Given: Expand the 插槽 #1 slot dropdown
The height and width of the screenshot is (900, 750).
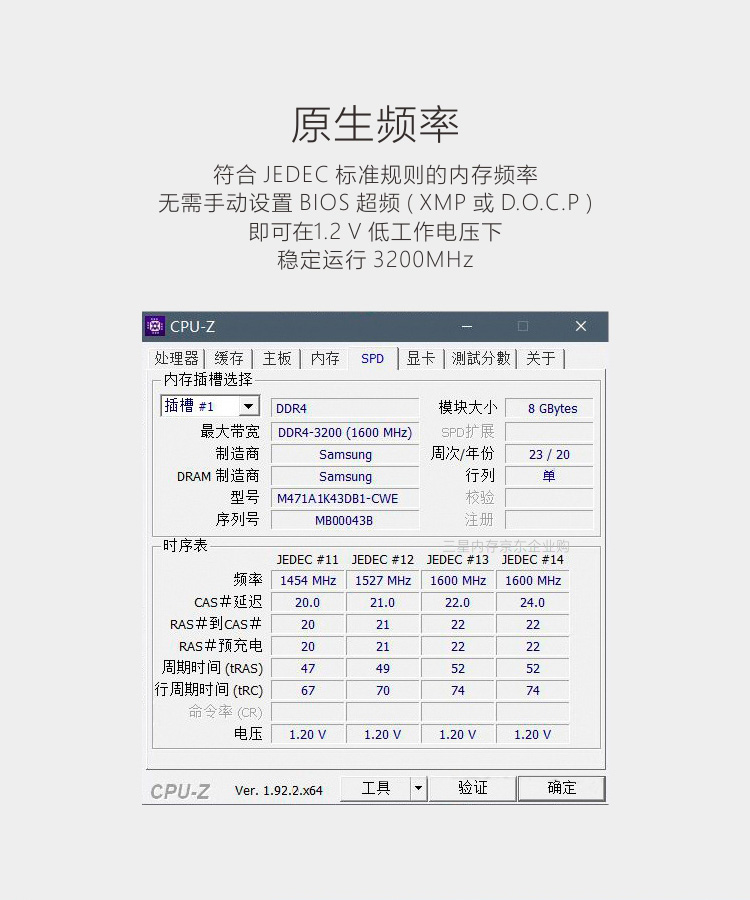Looking at the screenshot, I should [x=248, y=406].
